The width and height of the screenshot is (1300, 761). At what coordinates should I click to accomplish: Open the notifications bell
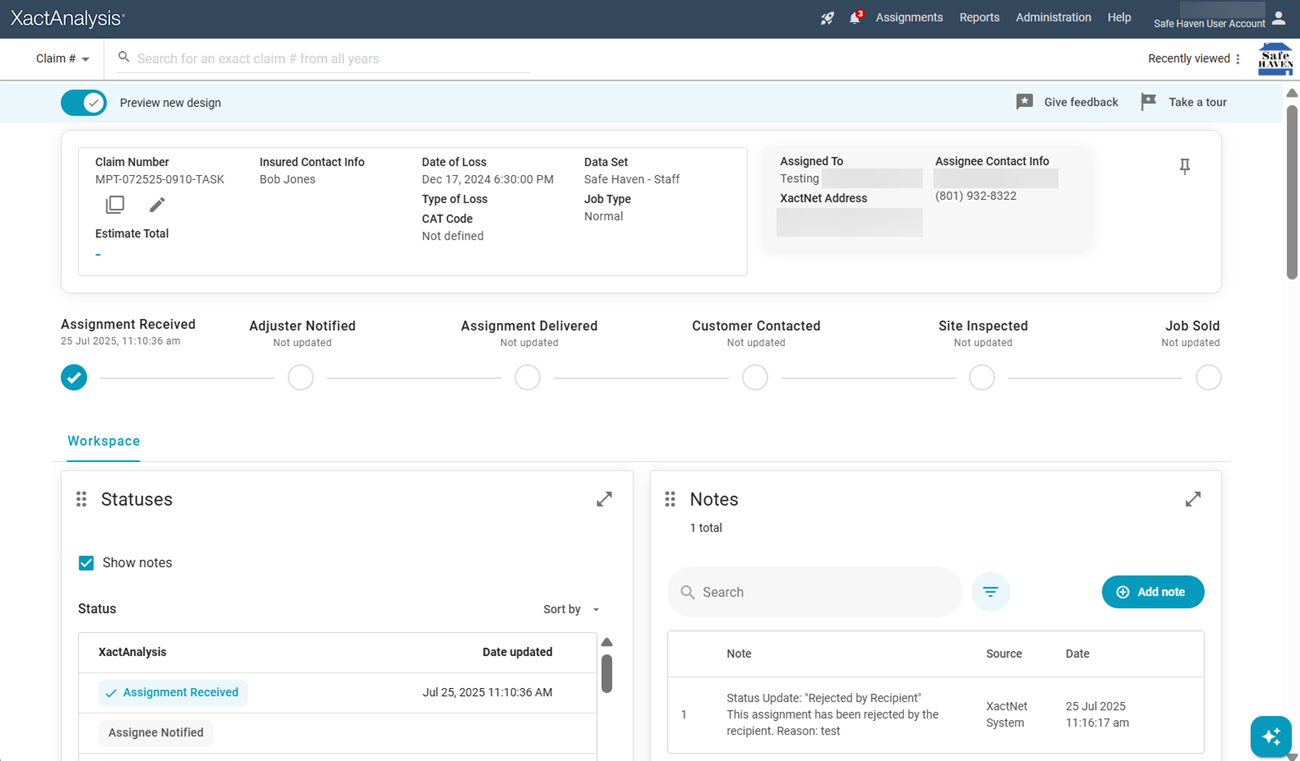click(x=855, y=18)
